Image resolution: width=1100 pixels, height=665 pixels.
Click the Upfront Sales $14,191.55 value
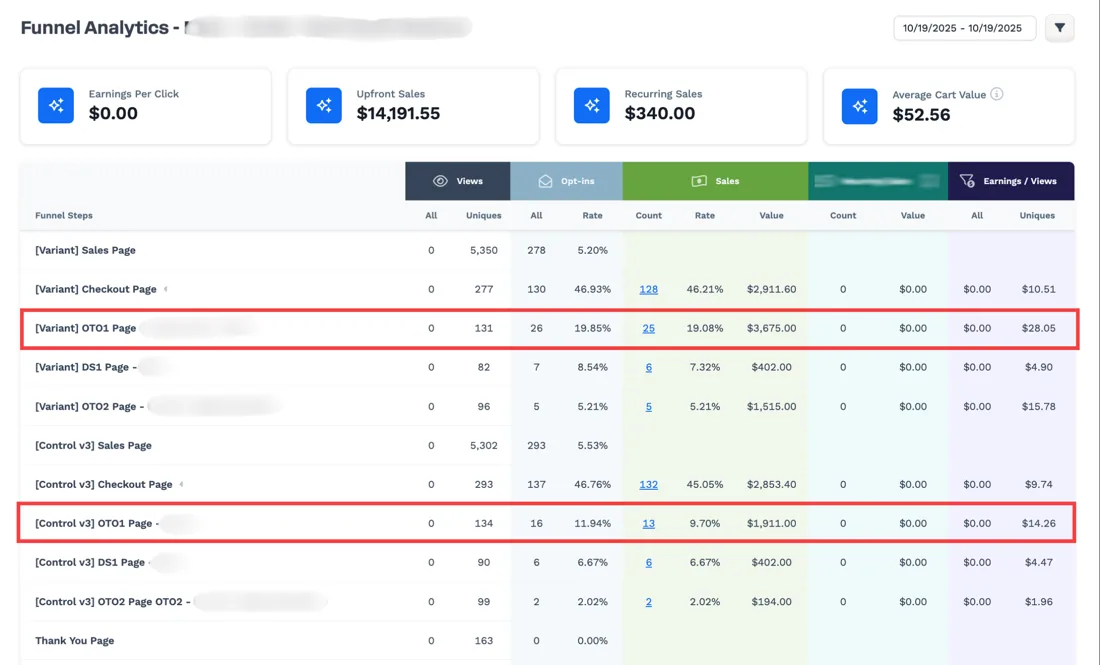(398, 114)
